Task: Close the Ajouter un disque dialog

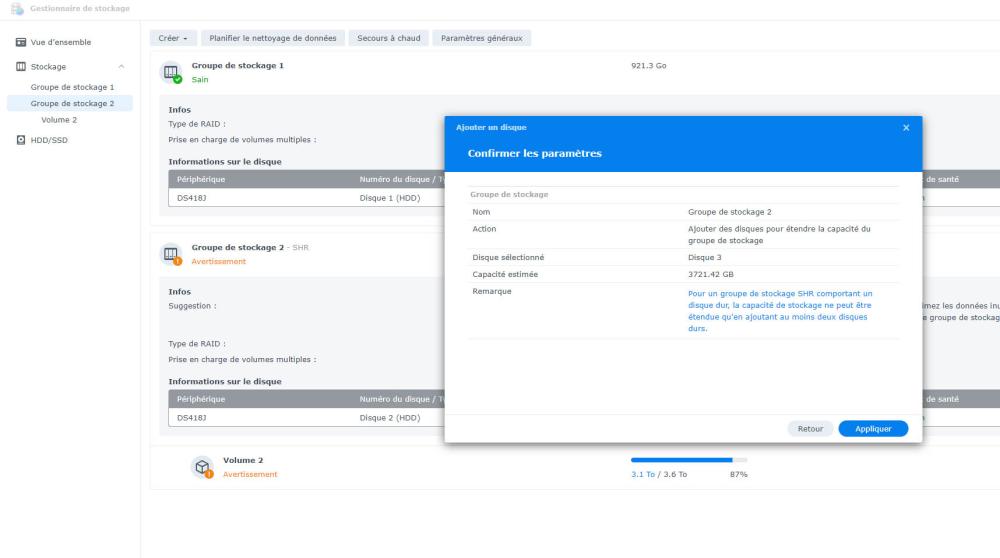Action: point(906,127)
